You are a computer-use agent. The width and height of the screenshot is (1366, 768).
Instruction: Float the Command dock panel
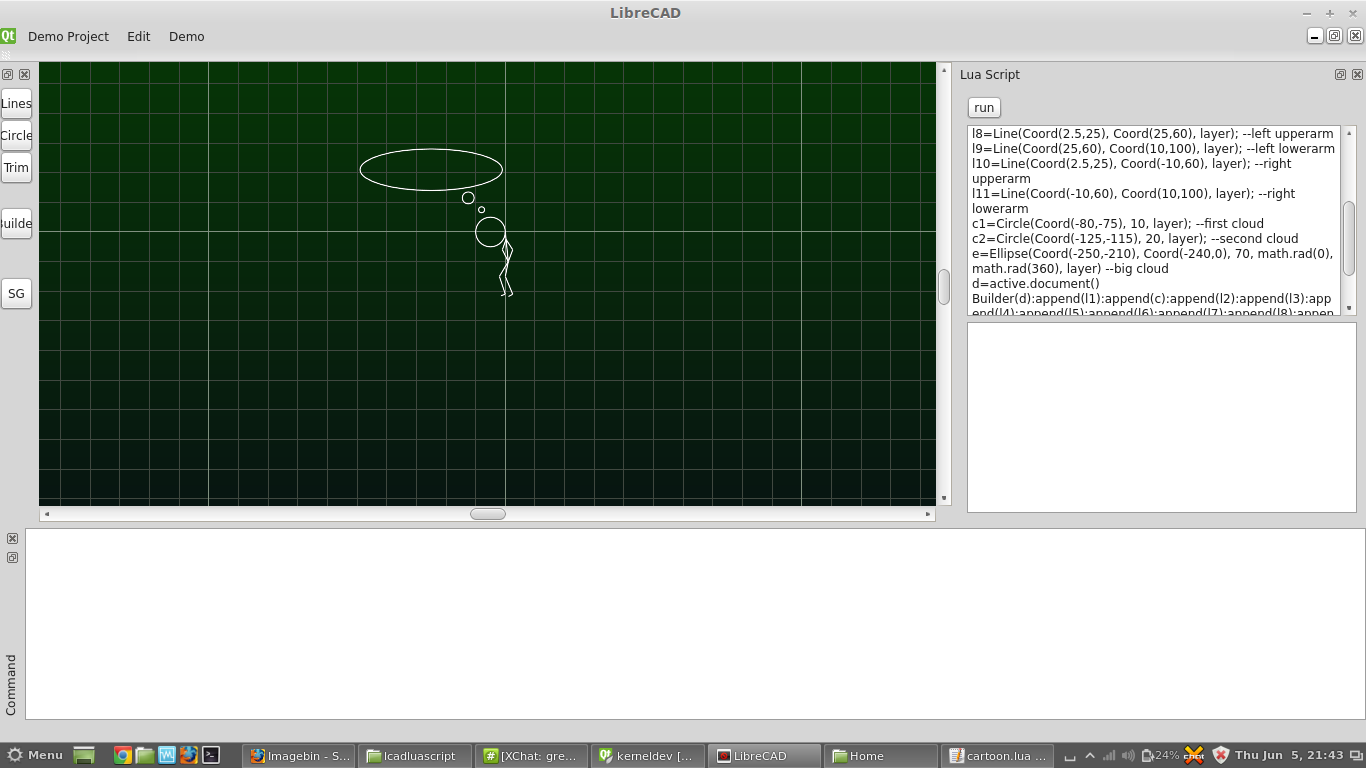[x=12, y=557]
